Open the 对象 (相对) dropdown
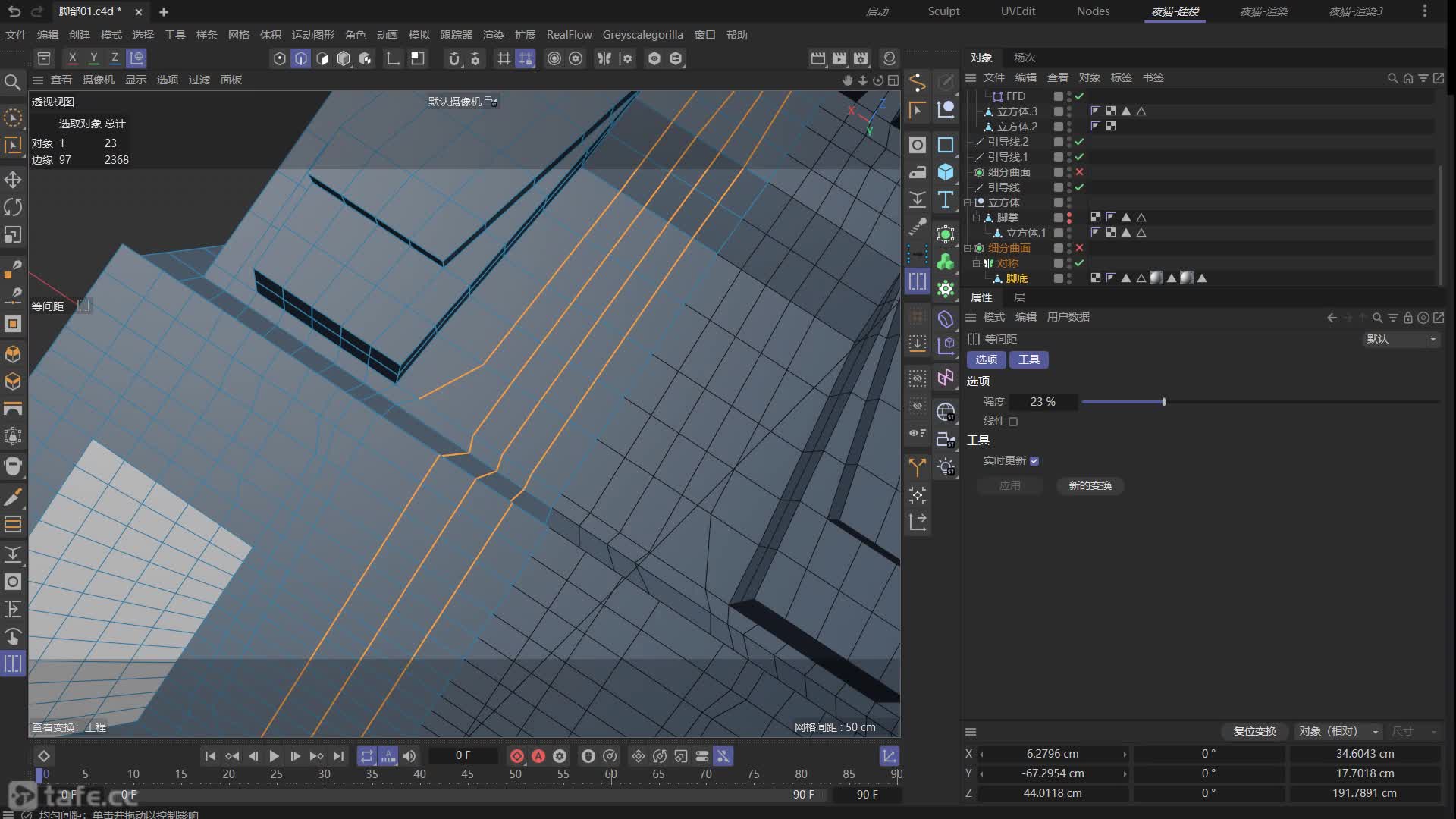The width and height of the screenshot is (1456, 819). coord(1339,731)
